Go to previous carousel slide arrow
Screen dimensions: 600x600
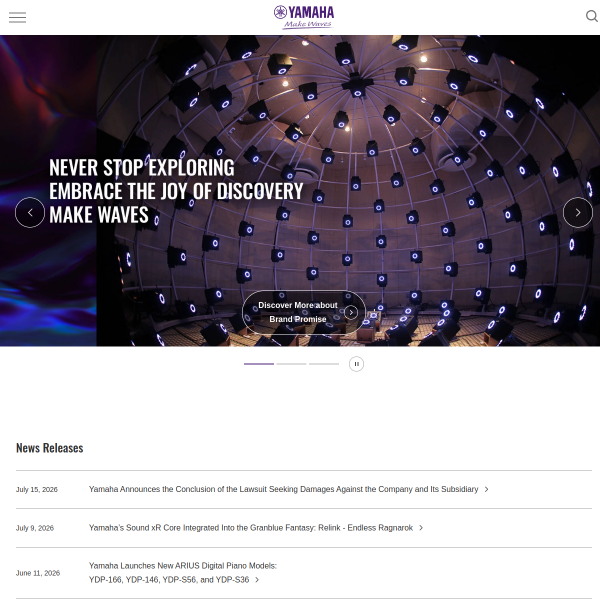30,212
